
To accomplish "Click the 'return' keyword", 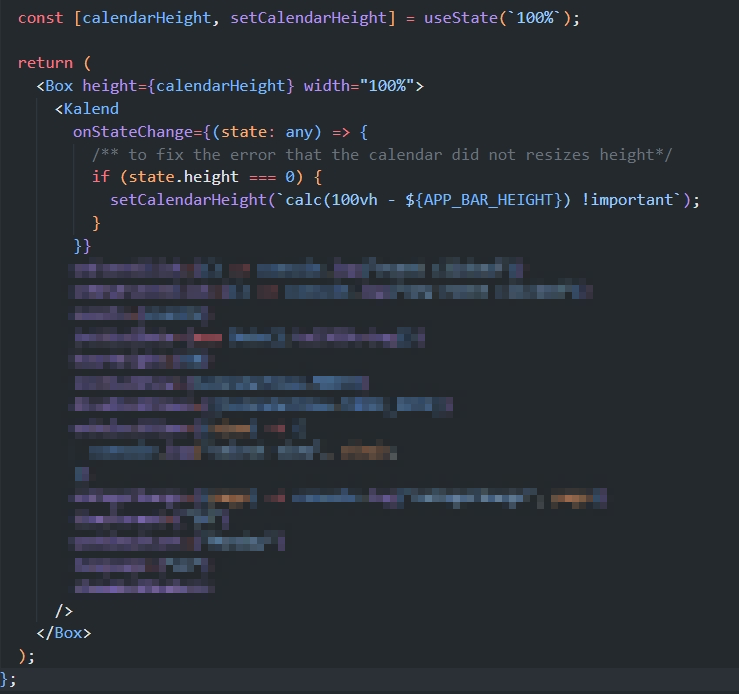I will pyautogui.click(x=45, y=63).
